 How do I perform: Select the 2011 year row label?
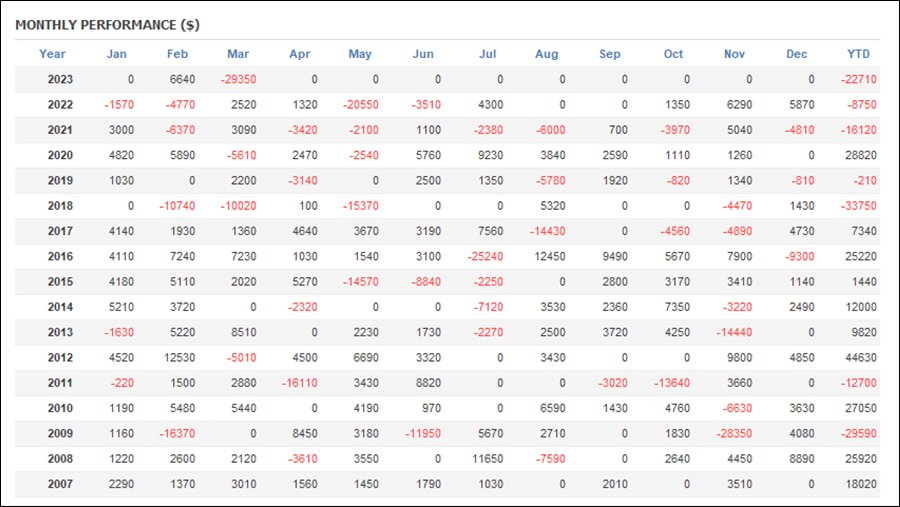point(60,382)
